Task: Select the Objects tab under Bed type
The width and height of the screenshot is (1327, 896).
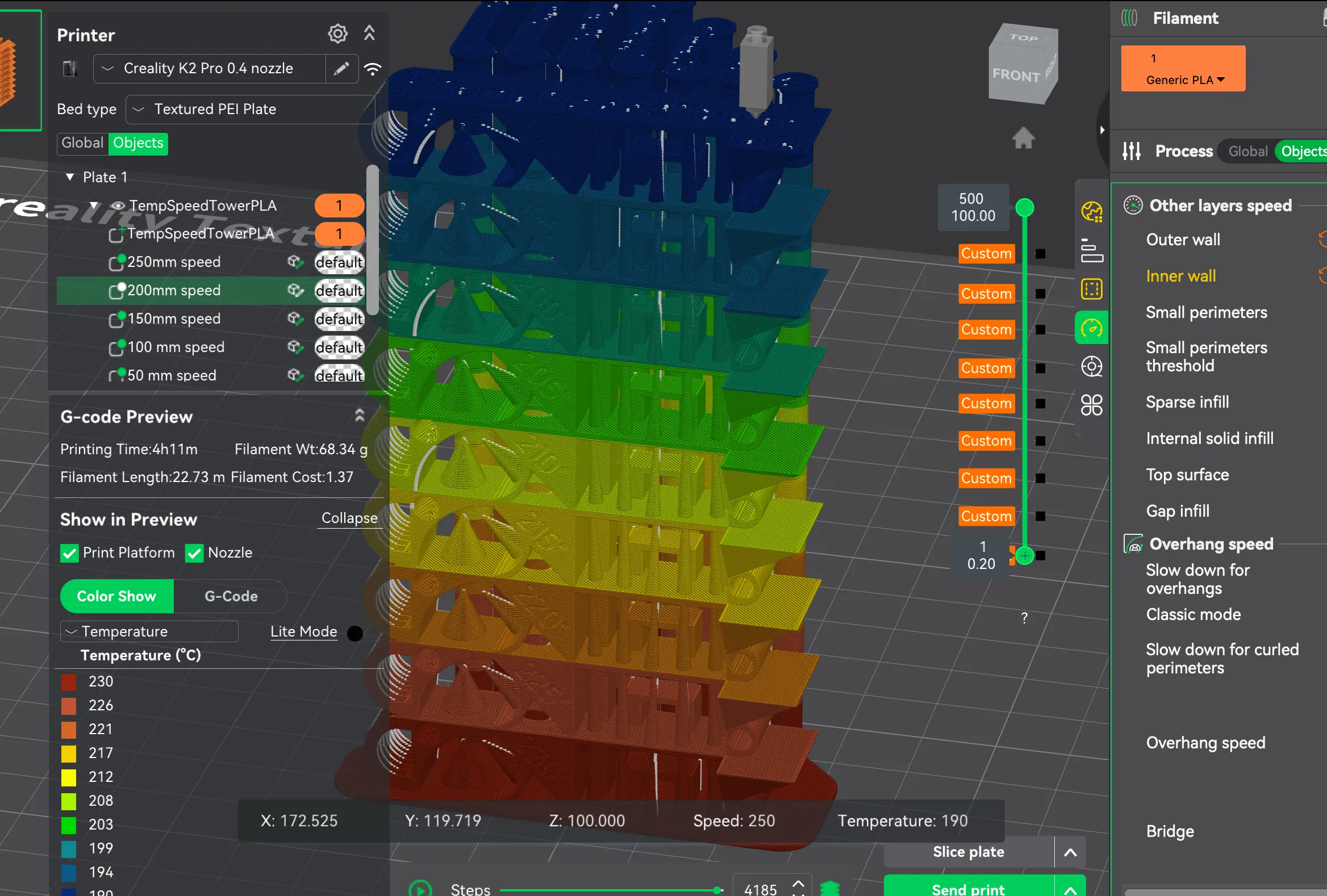Action: click(138, 143)
